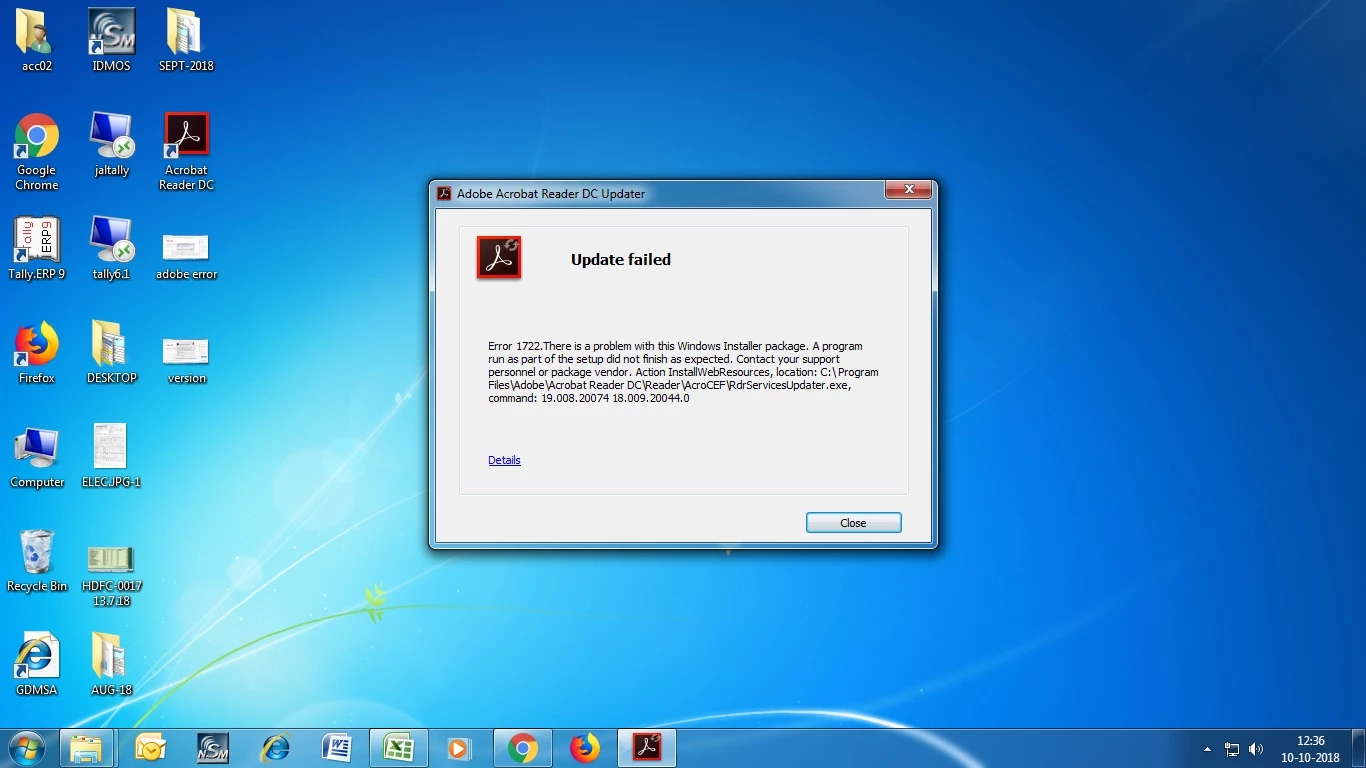Open the Outlook taskbar icon

tap(150, 748)
